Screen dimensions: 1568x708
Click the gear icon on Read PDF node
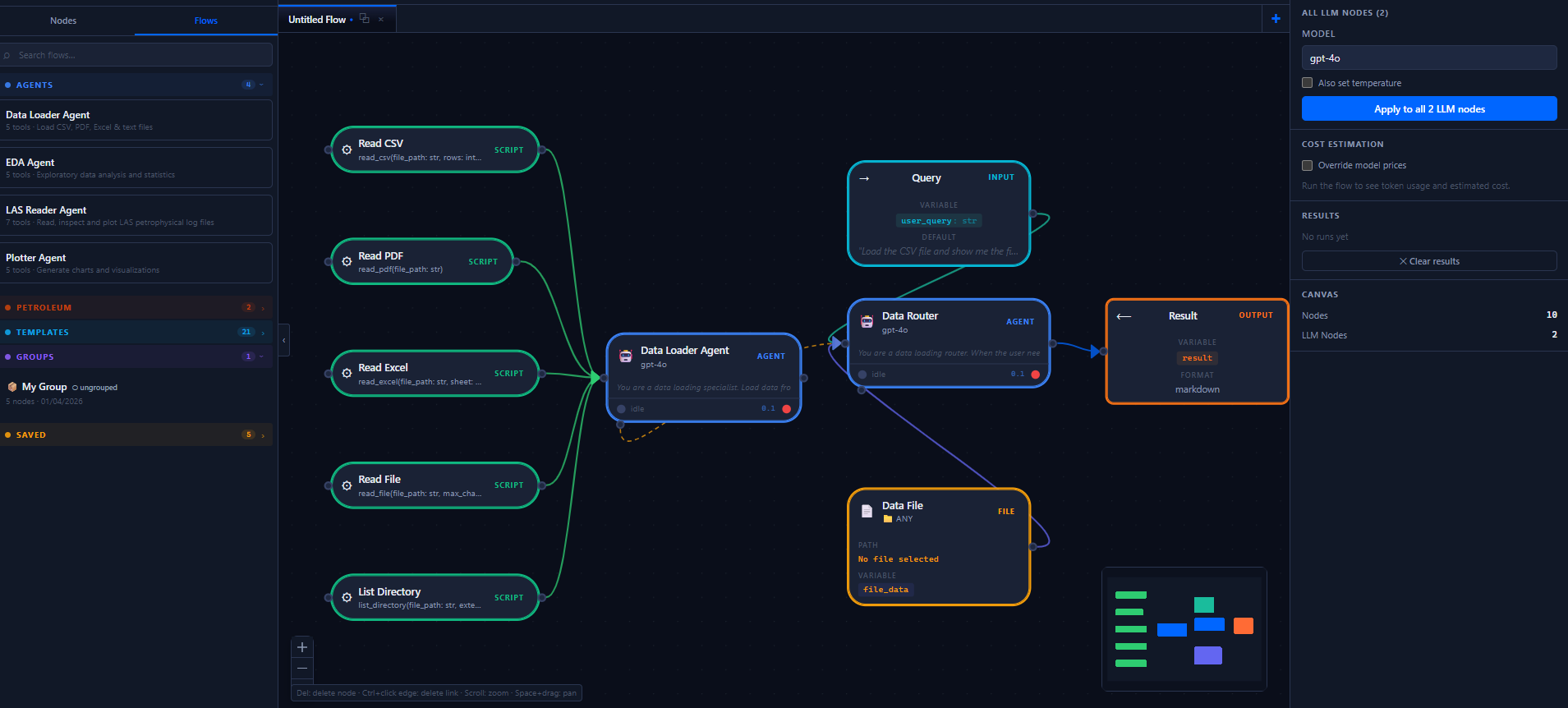[x=347, y=262]
